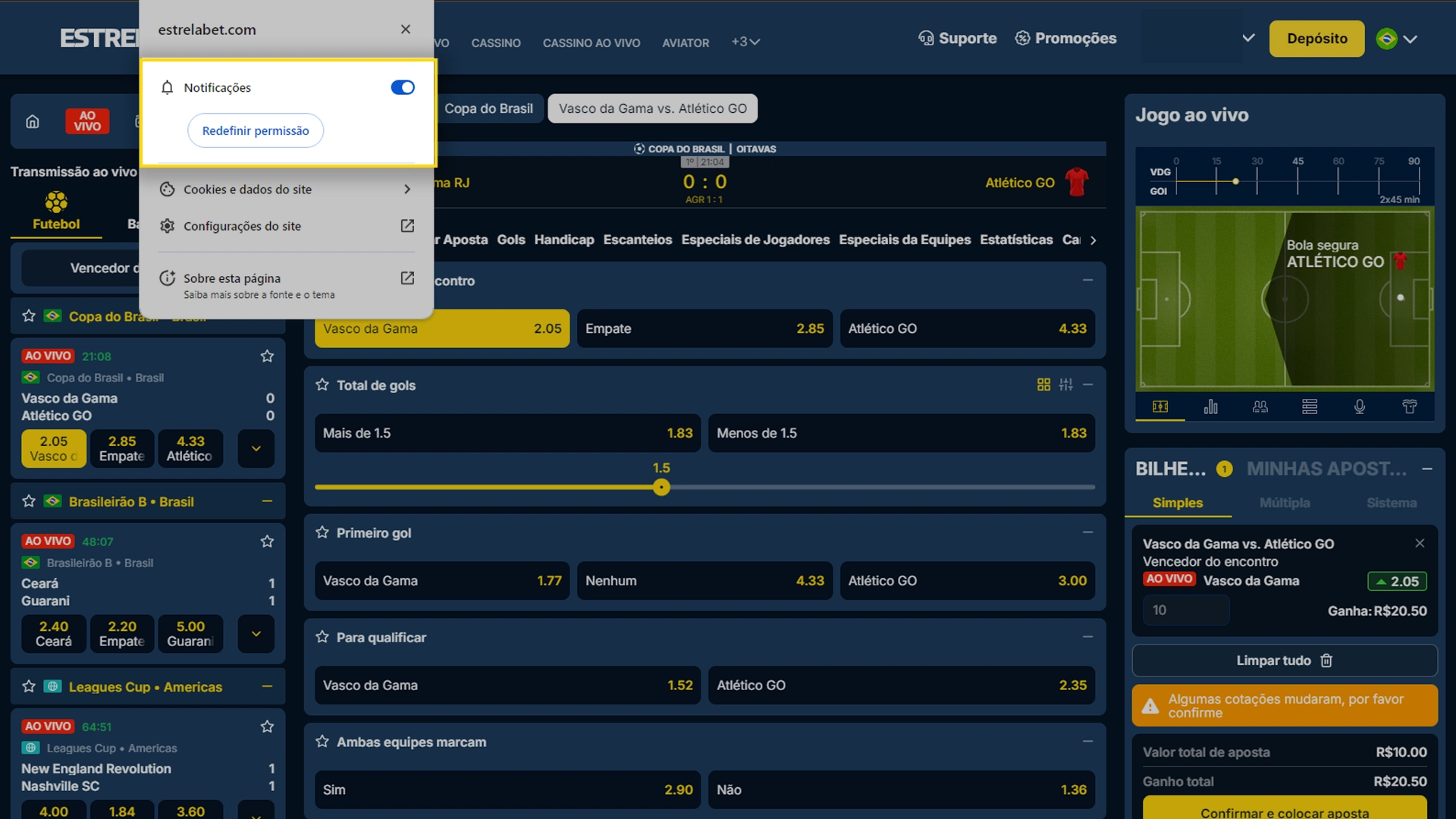1456x819 pixels.
Task: Collapse the Leagues Cup league section
Action: [267, 686]
